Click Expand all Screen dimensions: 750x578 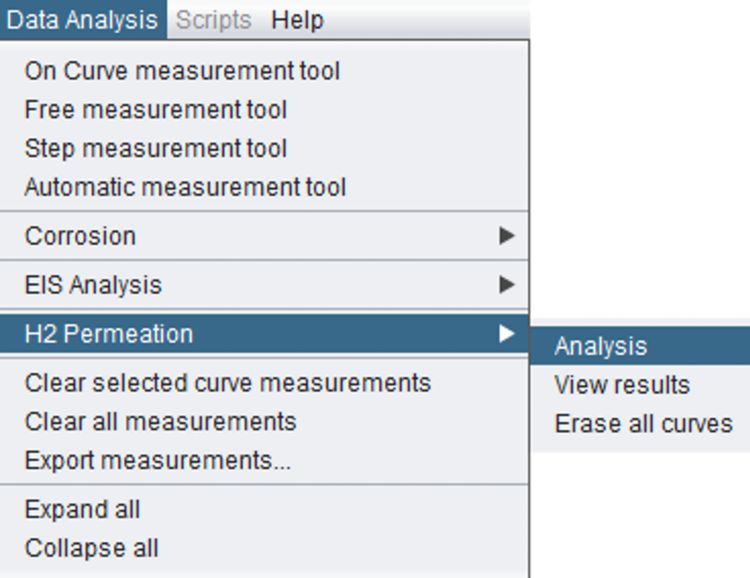[82, 510]
